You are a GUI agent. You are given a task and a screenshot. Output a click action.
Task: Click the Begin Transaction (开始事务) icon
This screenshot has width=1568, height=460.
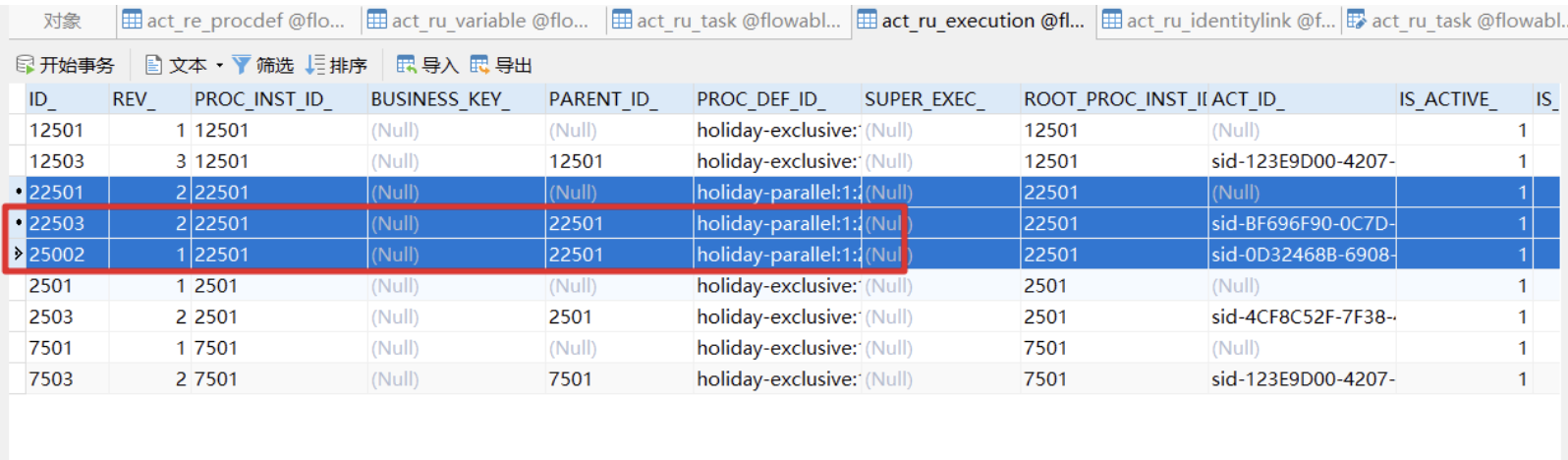[26, 65]
